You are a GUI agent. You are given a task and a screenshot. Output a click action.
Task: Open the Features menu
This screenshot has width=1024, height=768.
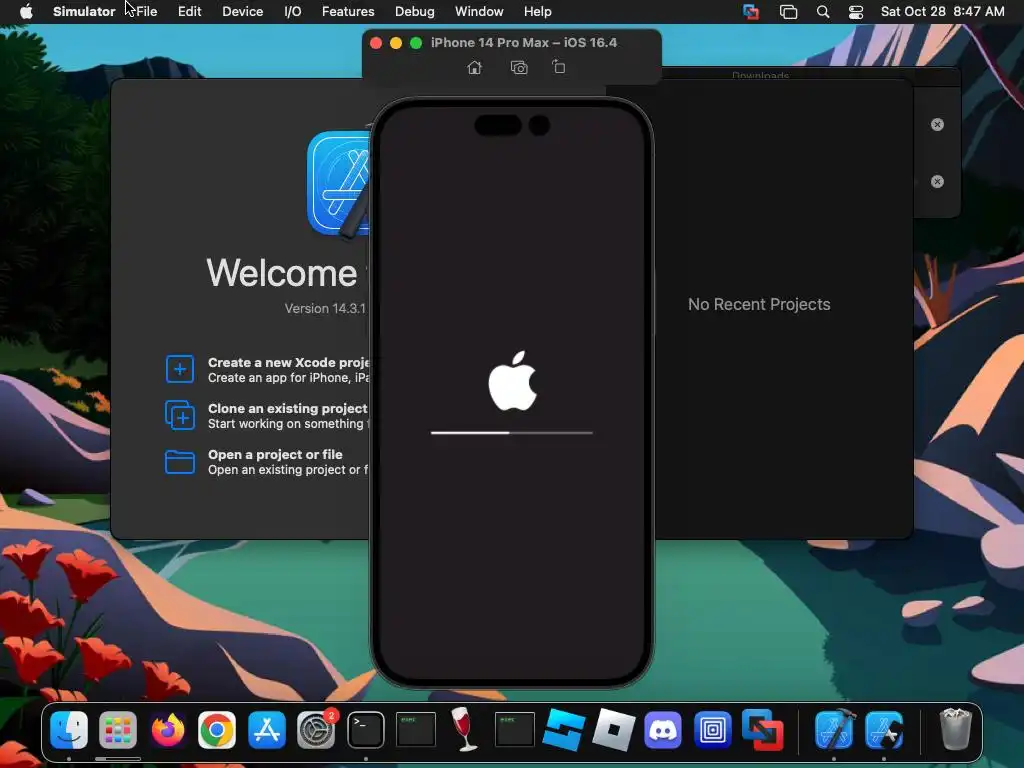pyautogui.click(x=348, y=12)
